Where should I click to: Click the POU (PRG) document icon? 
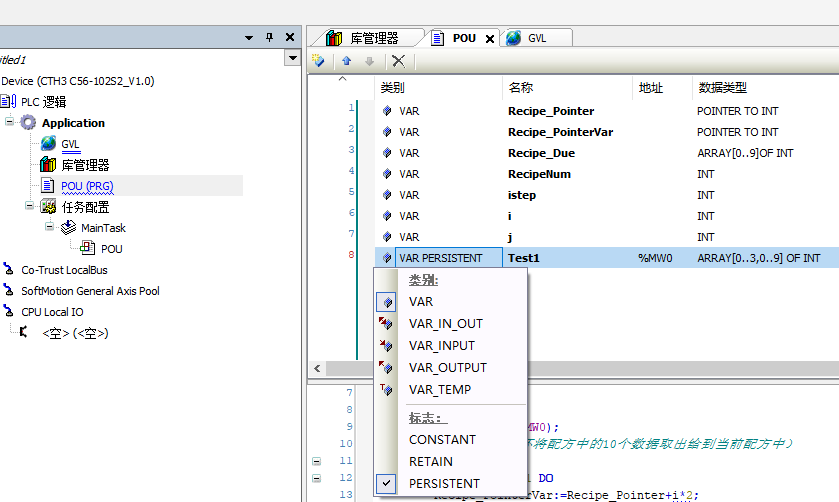coord(48,185)
